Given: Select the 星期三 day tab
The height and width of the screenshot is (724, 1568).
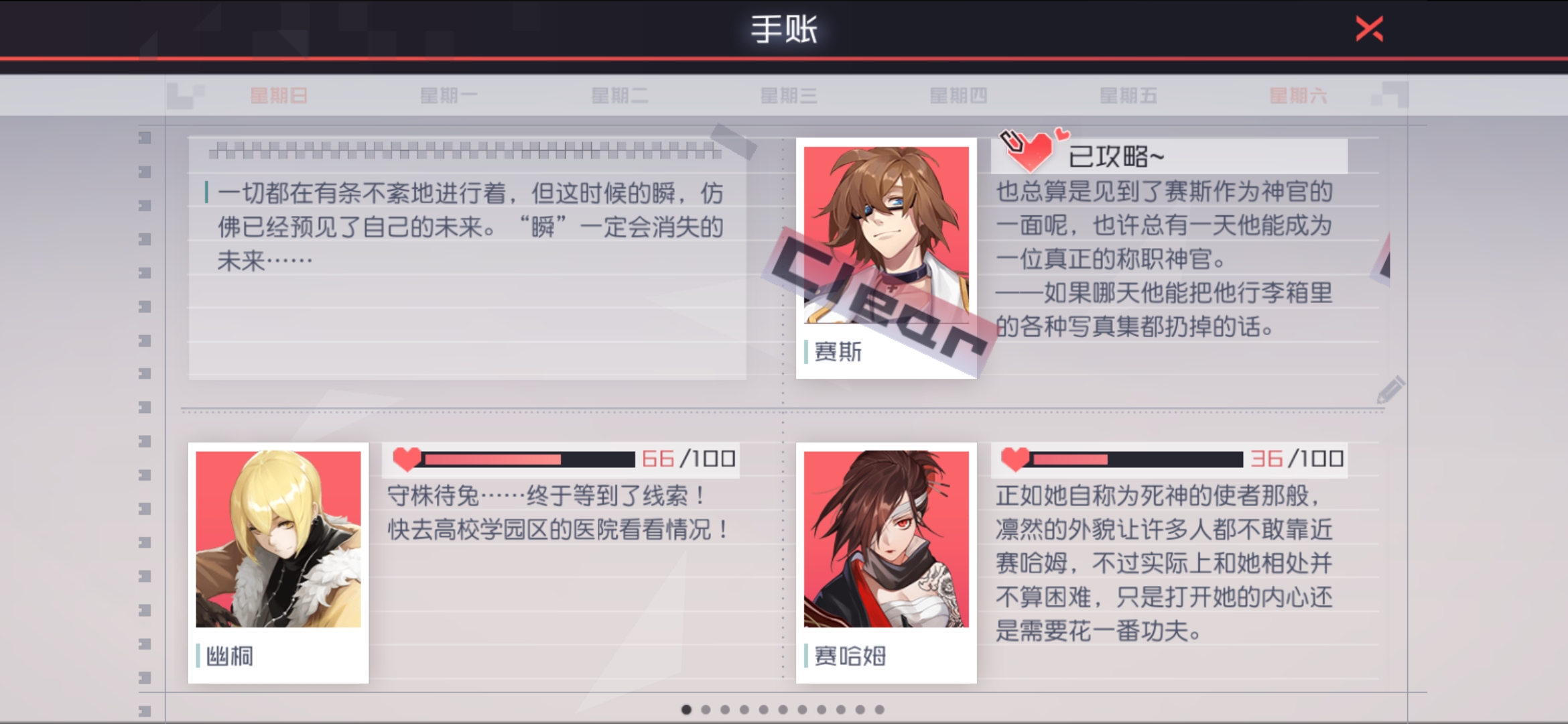Looking at the screenshot, I should (789, 95).
